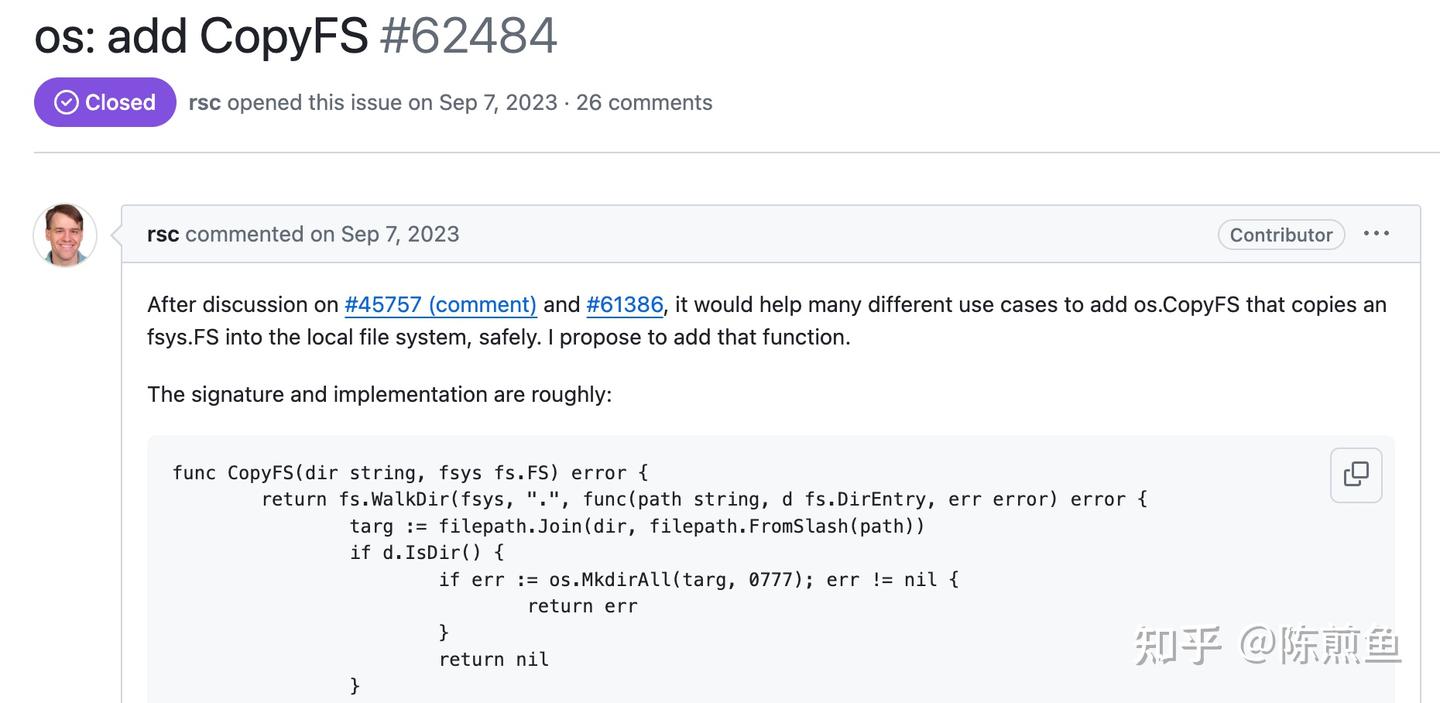
Task: Open rsc username in the comment header
Action: (x=163, y=234)
